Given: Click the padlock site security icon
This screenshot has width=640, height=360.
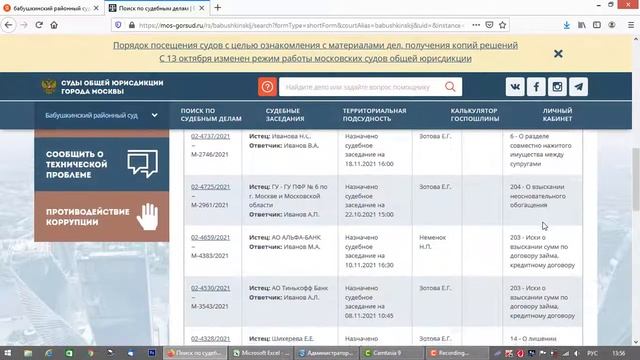Looking at the screenshot, I should pyautogui.click(x=131, y=25).
